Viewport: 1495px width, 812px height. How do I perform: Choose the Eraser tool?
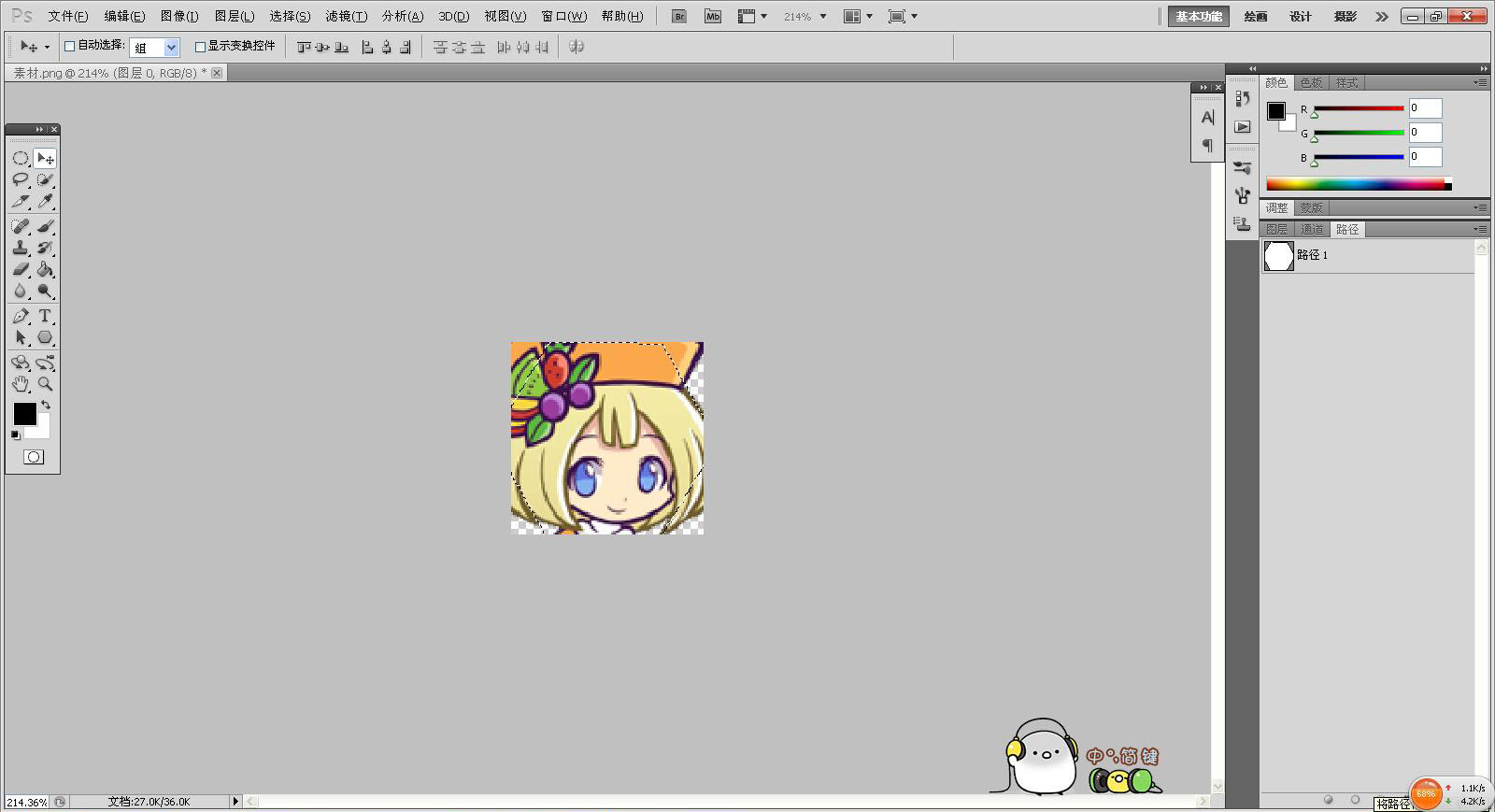pos(21,269)
